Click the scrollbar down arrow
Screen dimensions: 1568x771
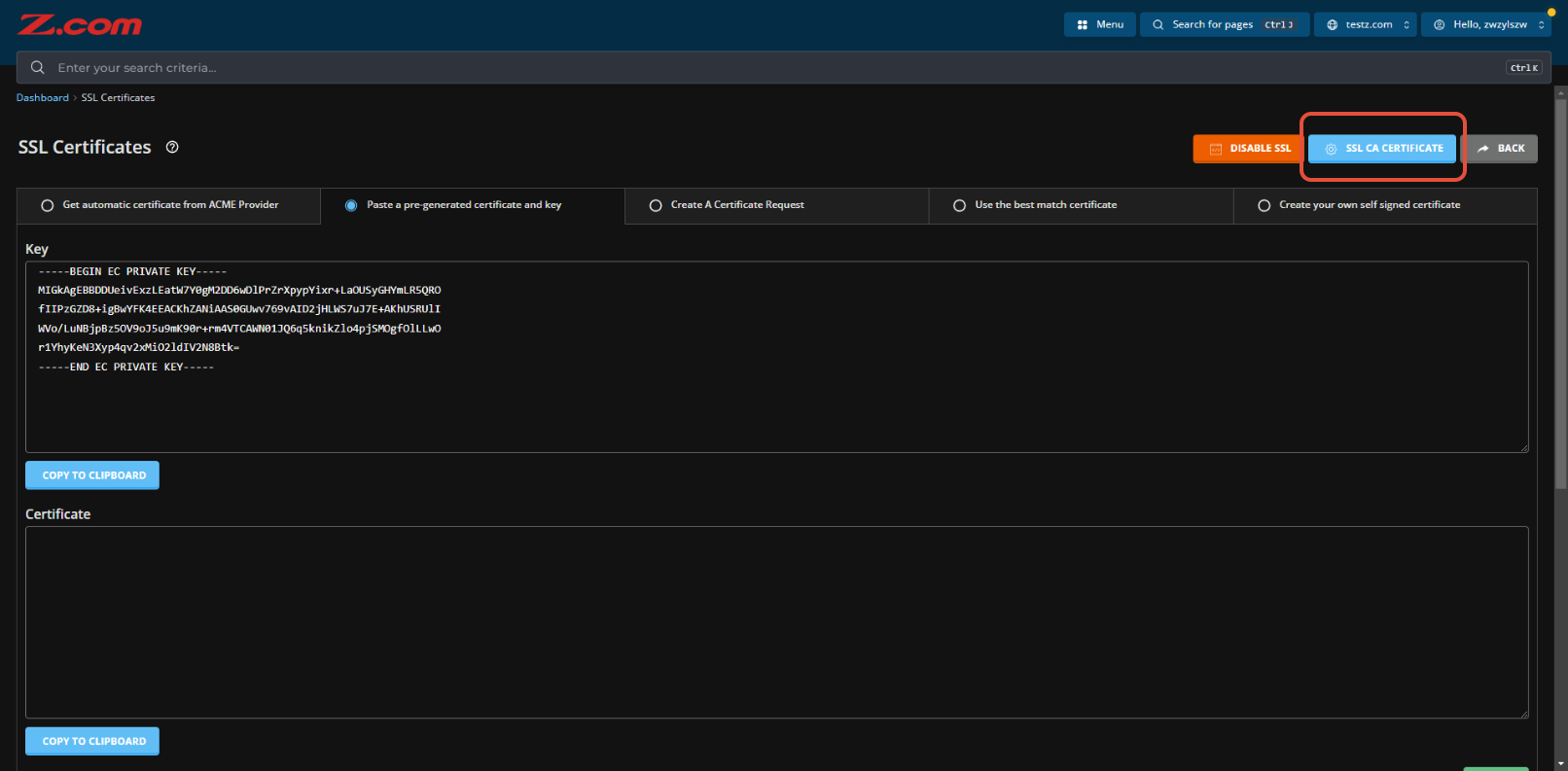click(x=1561, y=764)
